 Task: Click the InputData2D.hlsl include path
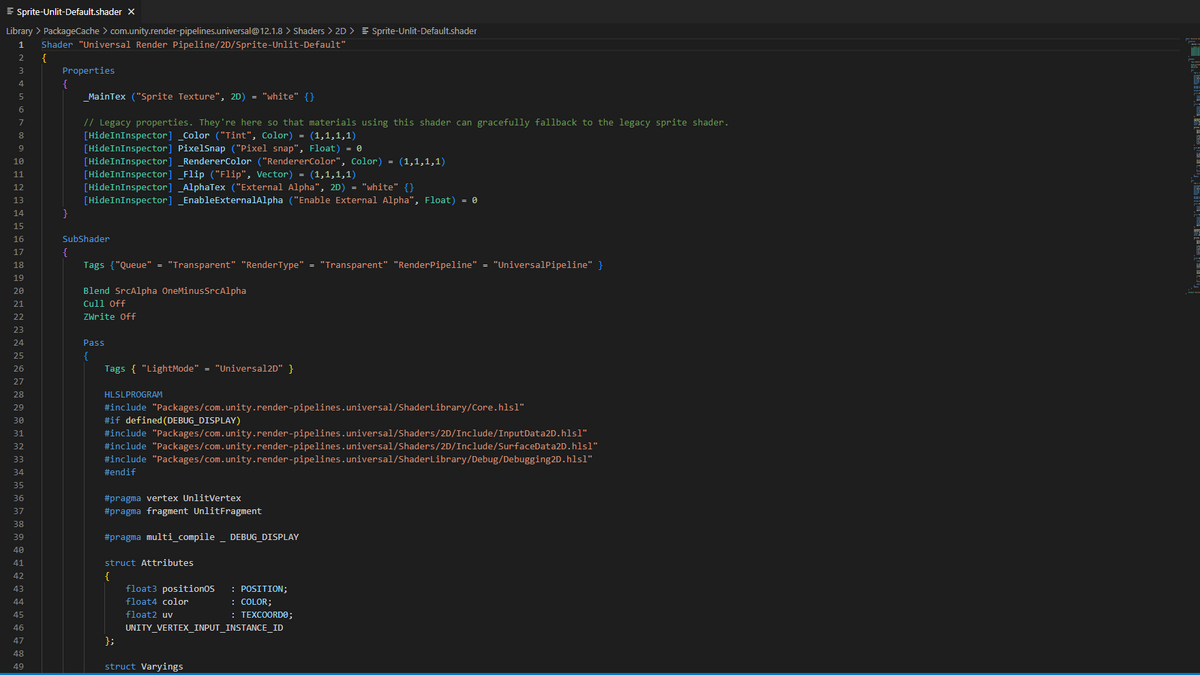(368, 434)
